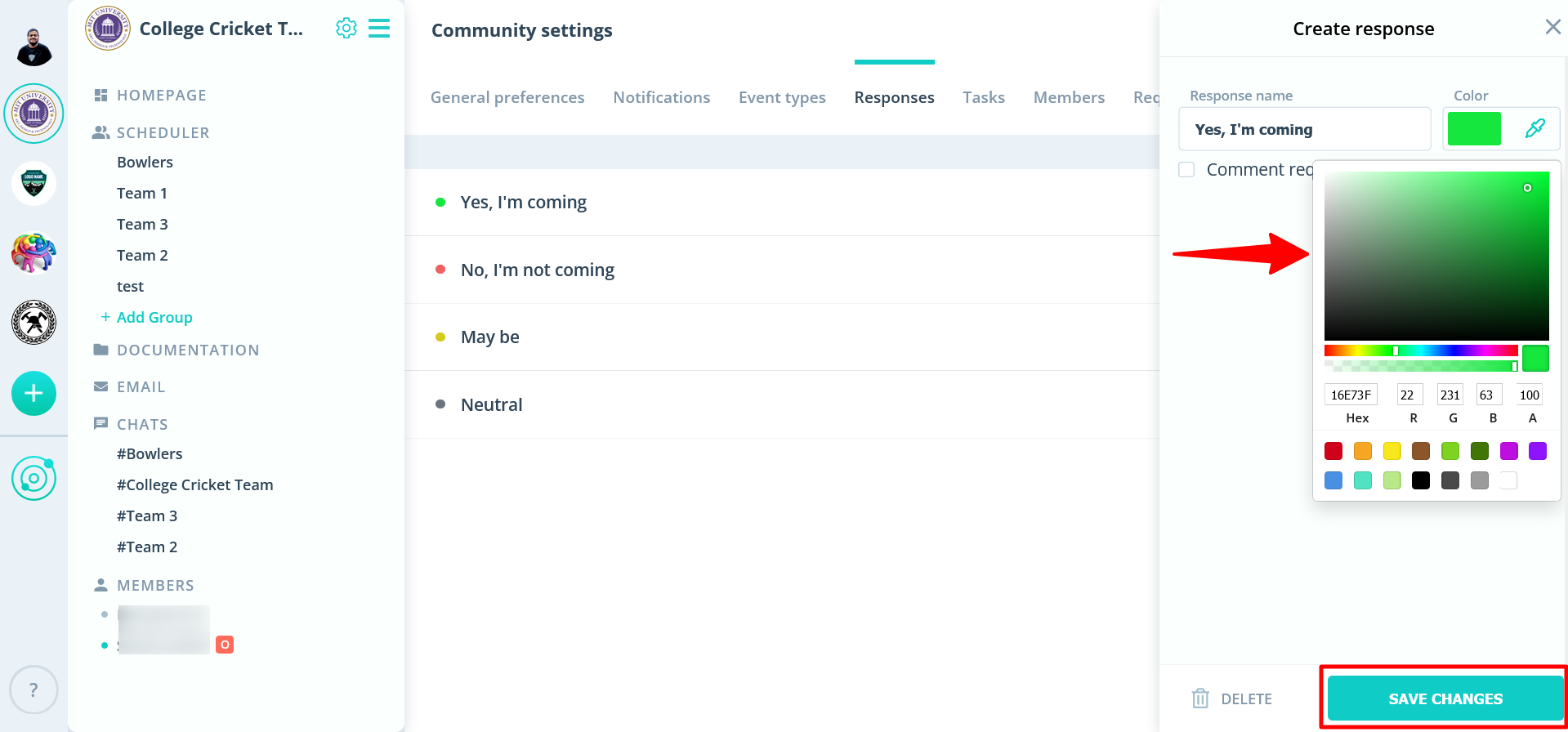
Task: Click the Documentation folder icon
Action: [x=101, y=350]
